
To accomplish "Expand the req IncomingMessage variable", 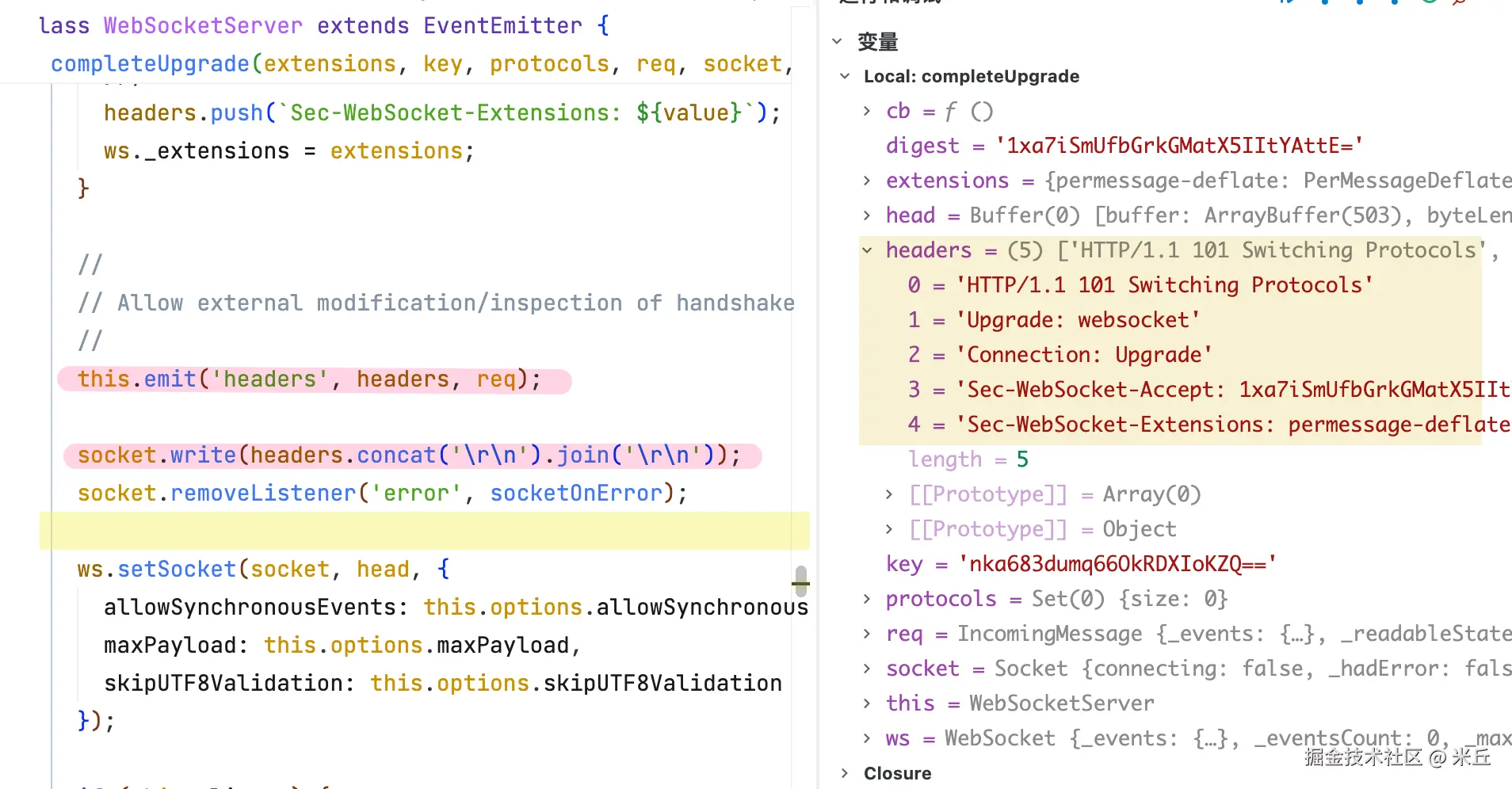I will tap(867, 634).
